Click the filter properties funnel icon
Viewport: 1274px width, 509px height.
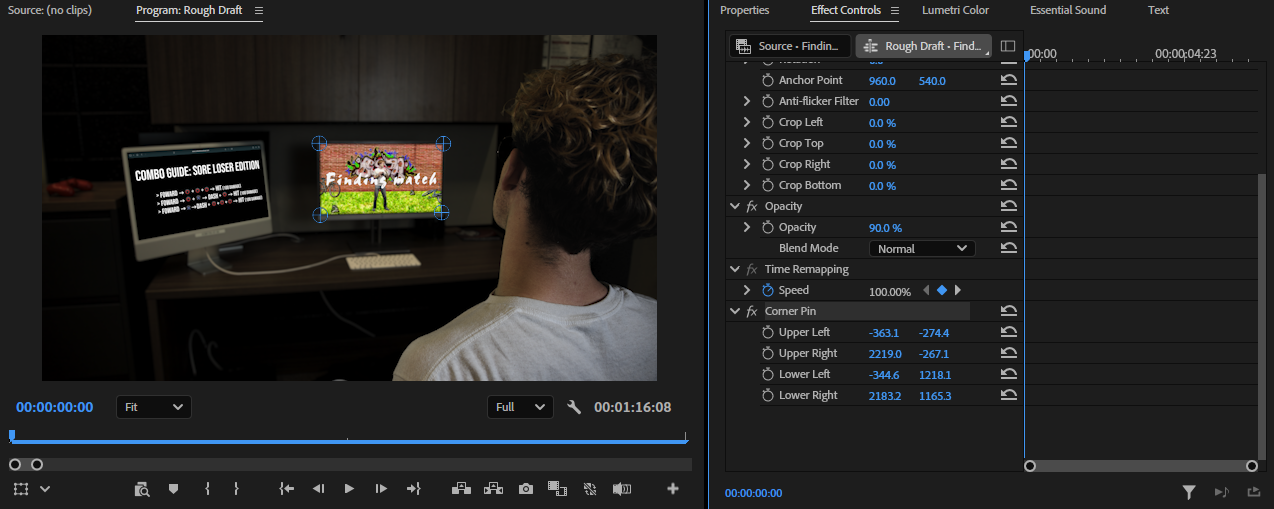[x=1189, y=491]
